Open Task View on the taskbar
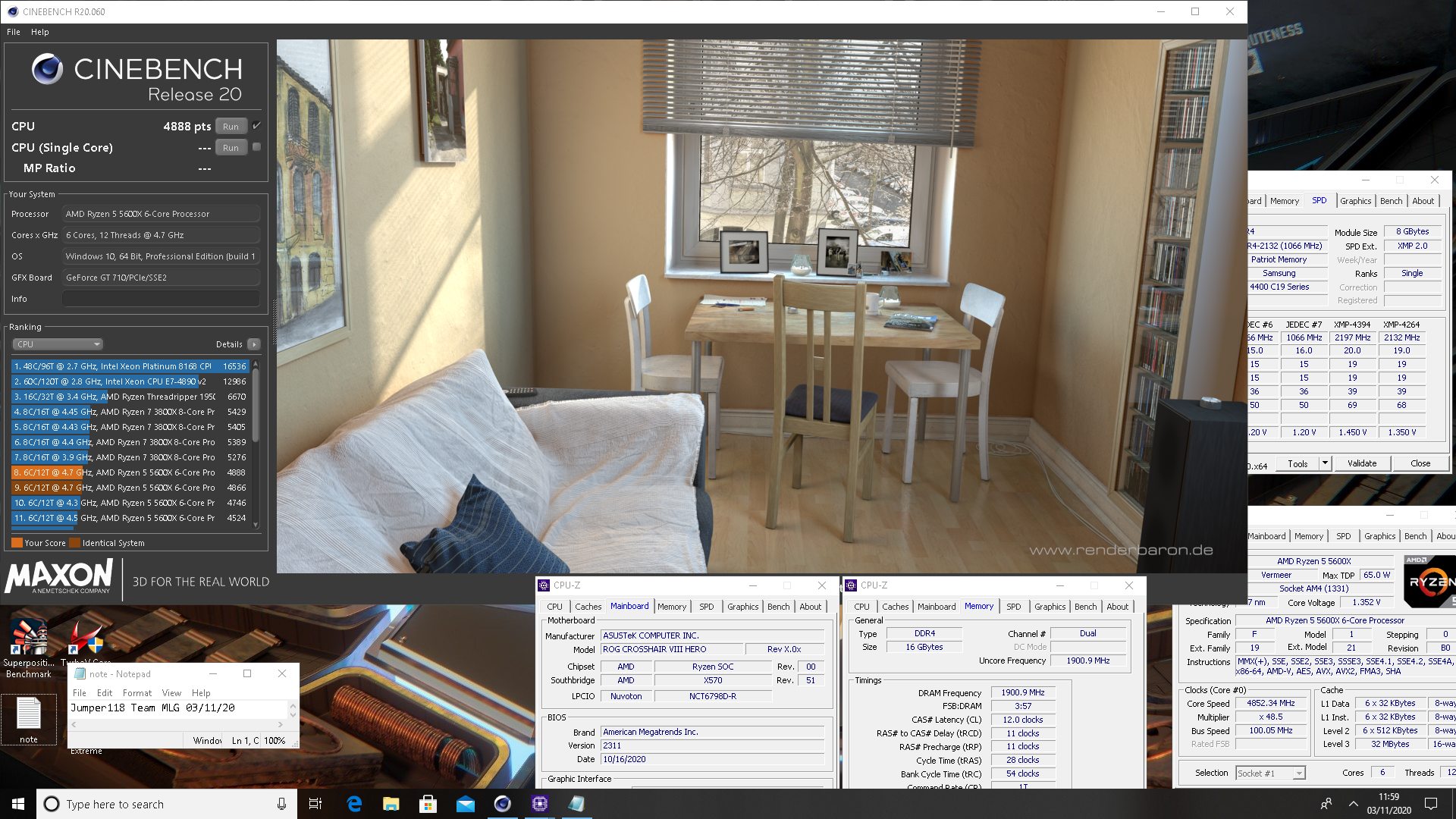This screenshot has height=819, width=1456. click(315, 804)
